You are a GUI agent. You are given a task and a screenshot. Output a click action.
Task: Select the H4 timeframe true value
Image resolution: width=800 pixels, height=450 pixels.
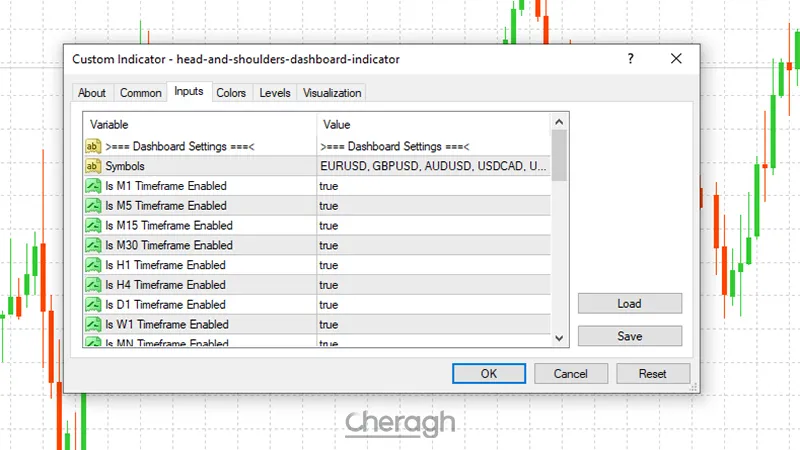(329, 285)
